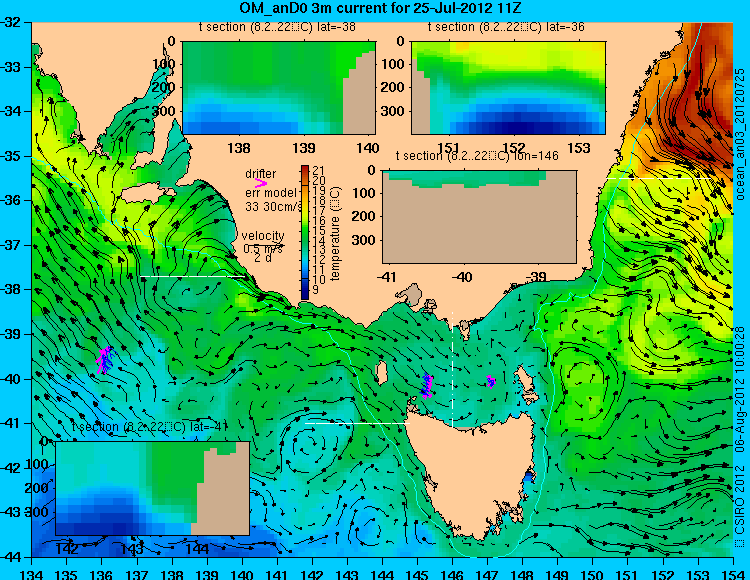Click King Island in western Bass Strait
Screen dimensions: 750x580
(382, 373)
